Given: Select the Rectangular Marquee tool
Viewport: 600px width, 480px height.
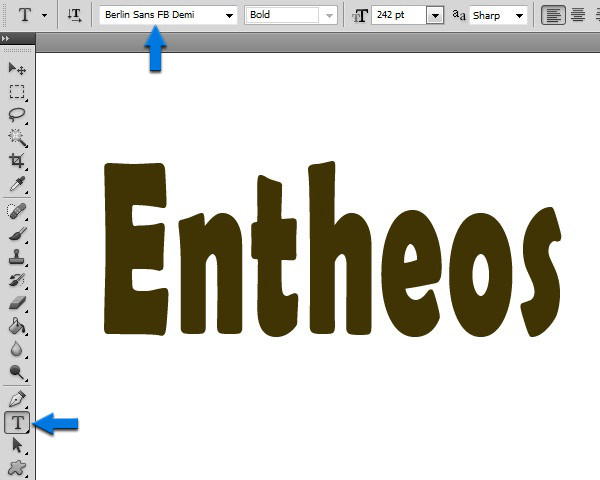Looking at the screenshot, I should click(17, 92).
